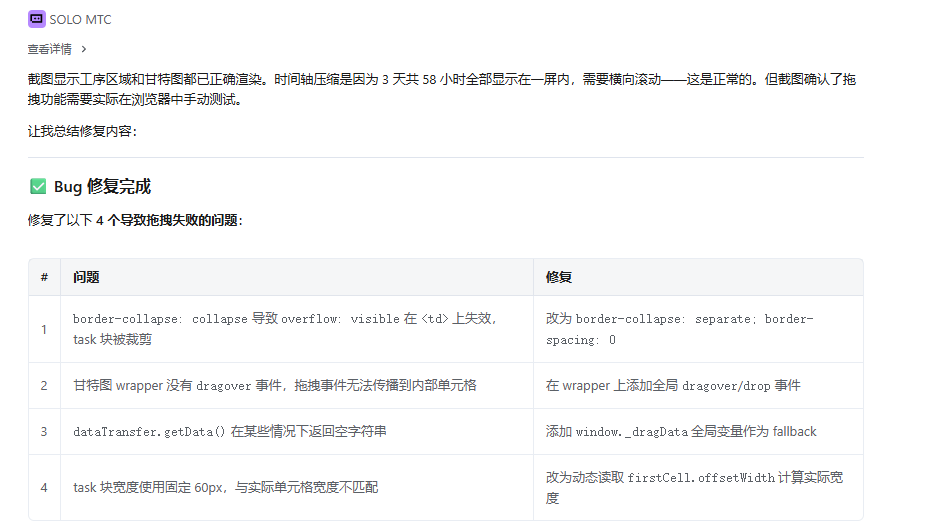
Task: Click the green checkmark beside Bug 修复完成
Action: coord(38,186)
